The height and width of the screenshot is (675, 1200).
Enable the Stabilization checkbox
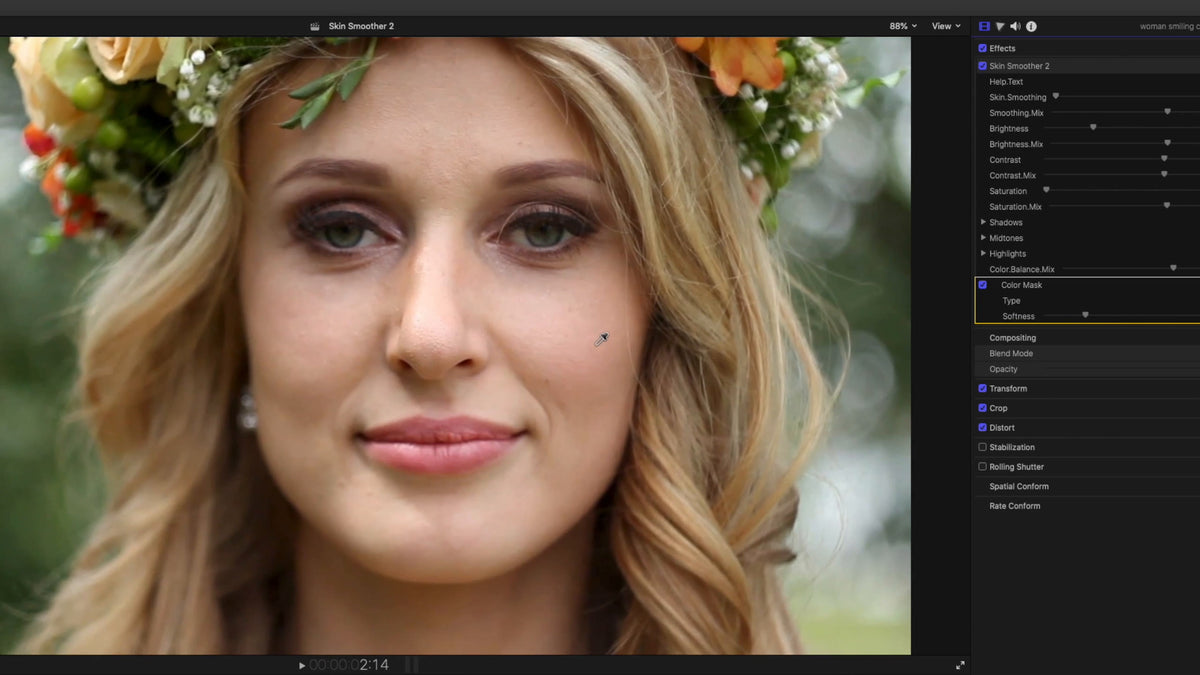click(x=982, y=447)
